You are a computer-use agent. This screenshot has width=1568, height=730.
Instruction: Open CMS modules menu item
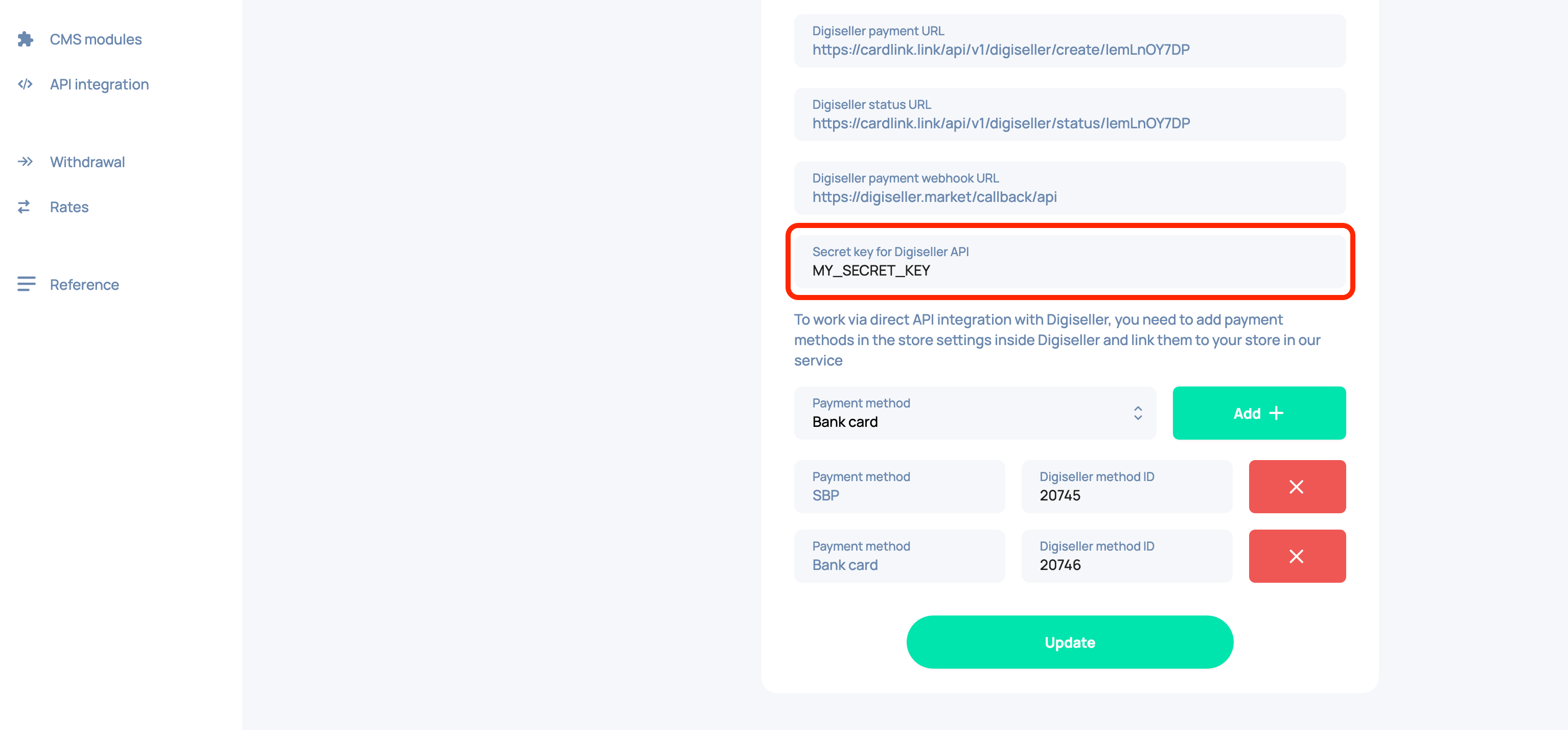coord(96,39)
